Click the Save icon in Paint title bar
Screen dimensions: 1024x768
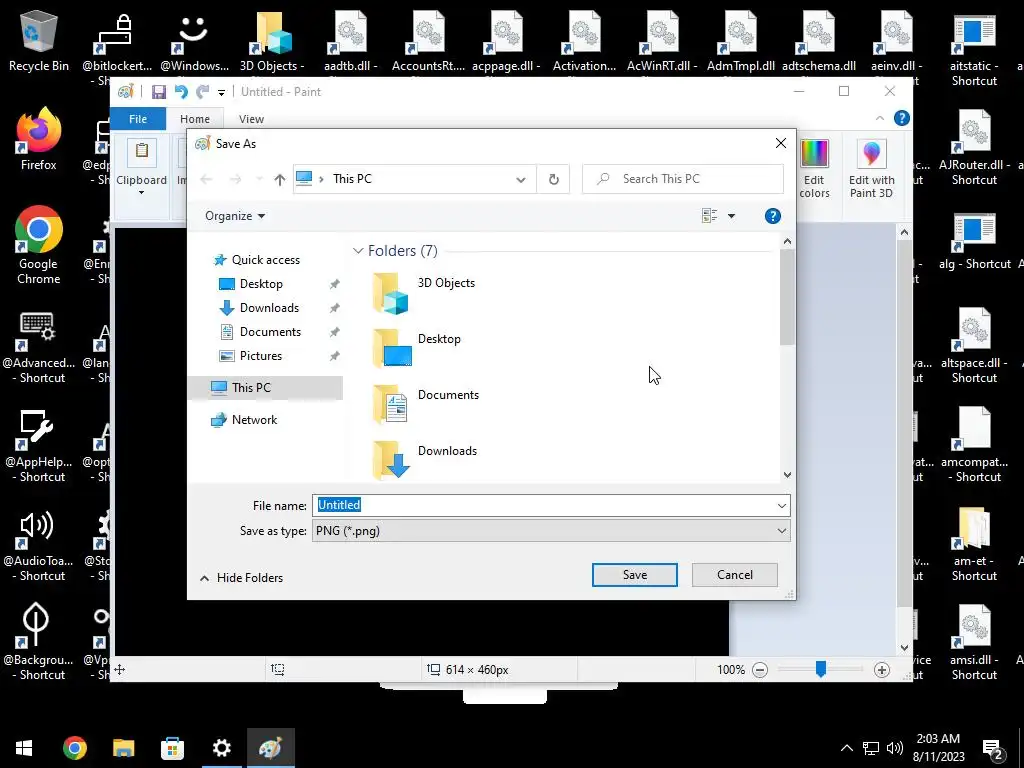[x=159, y=92]
